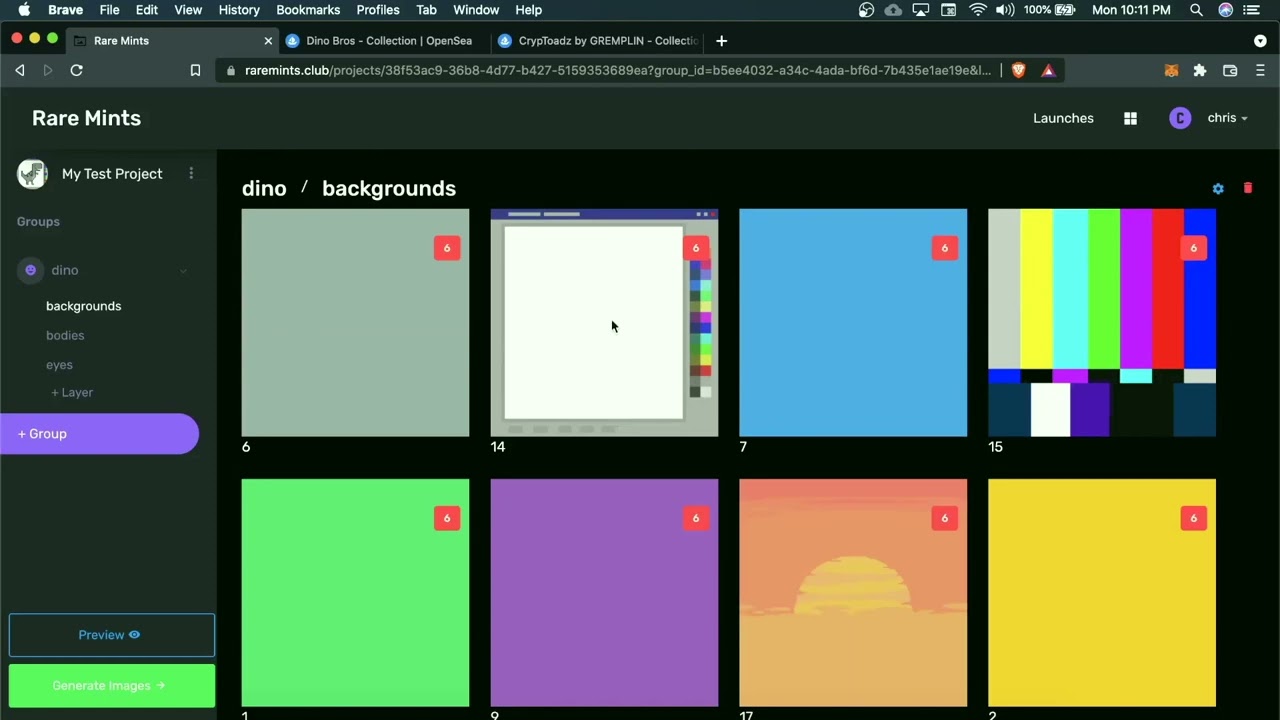The width and height of the screenshot is (1280, 720).
Task: Open the Launches link
Action: coord(1063,118)
